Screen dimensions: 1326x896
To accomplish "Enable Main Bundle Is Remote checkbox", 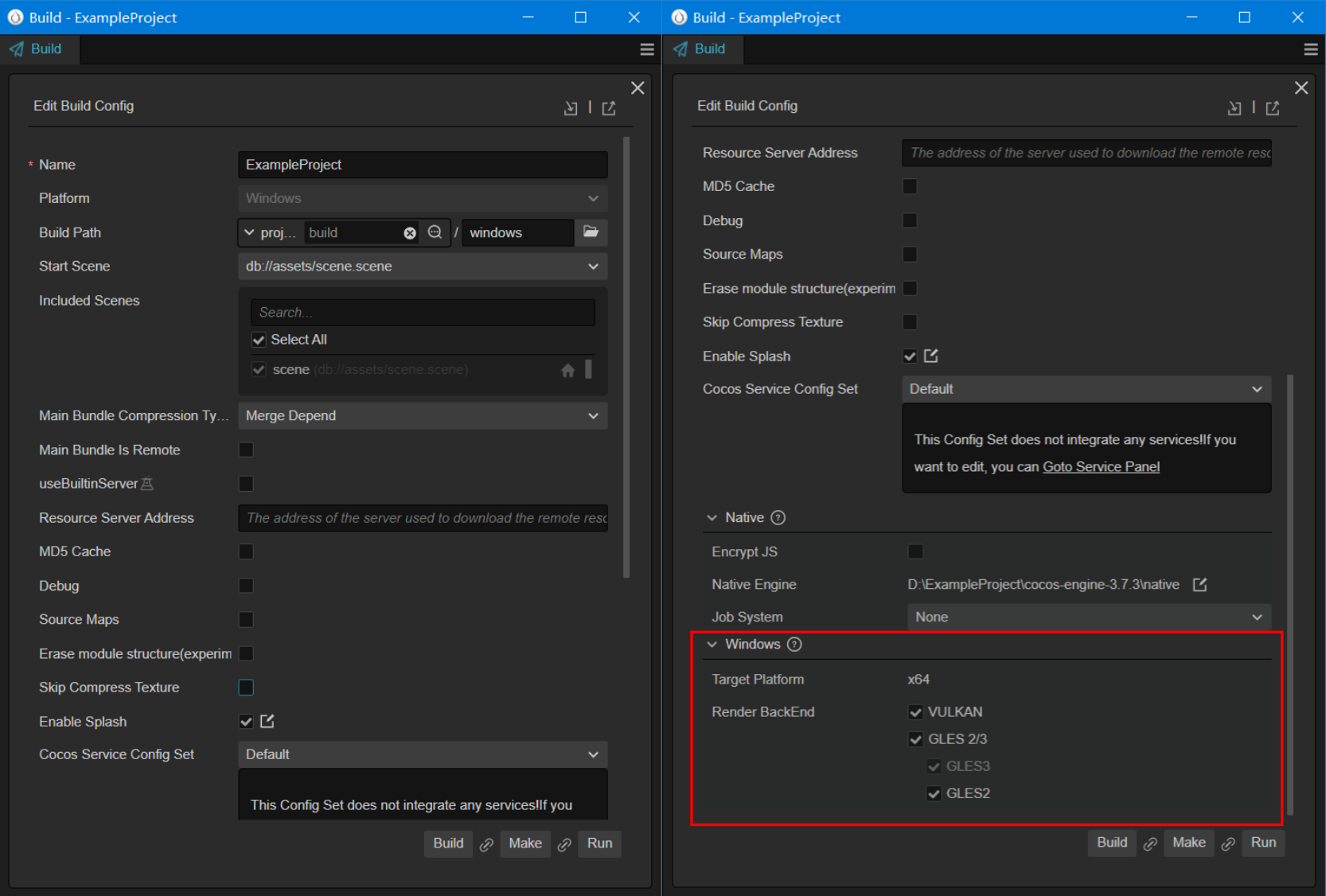I will coord(246,450).
